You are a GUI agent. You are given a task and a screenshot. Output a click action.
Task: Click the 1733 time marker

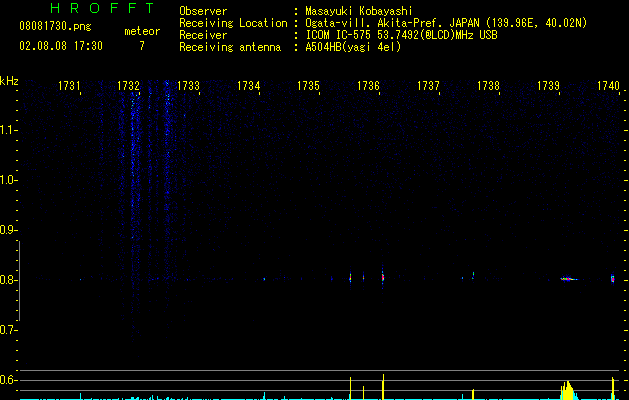tap(188, 86)
